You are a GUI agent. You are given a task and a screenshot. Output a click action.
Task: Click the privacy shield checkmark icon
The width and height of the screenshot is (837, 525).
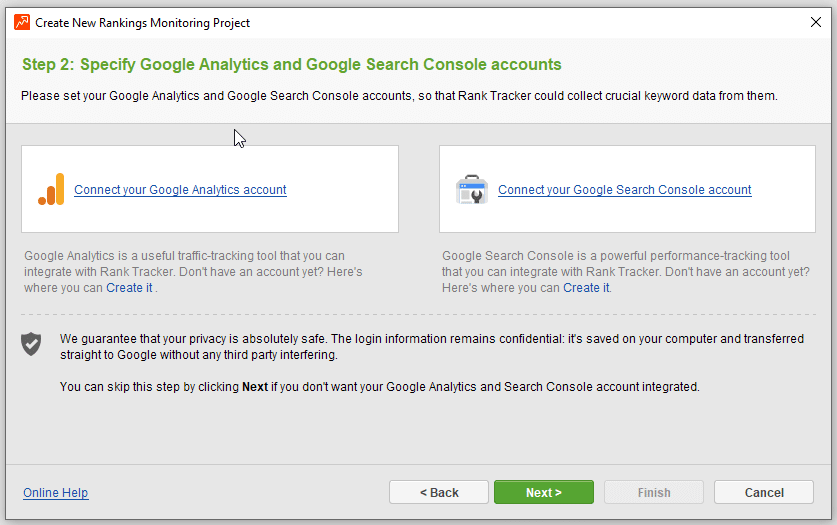[x=32, y=344]
